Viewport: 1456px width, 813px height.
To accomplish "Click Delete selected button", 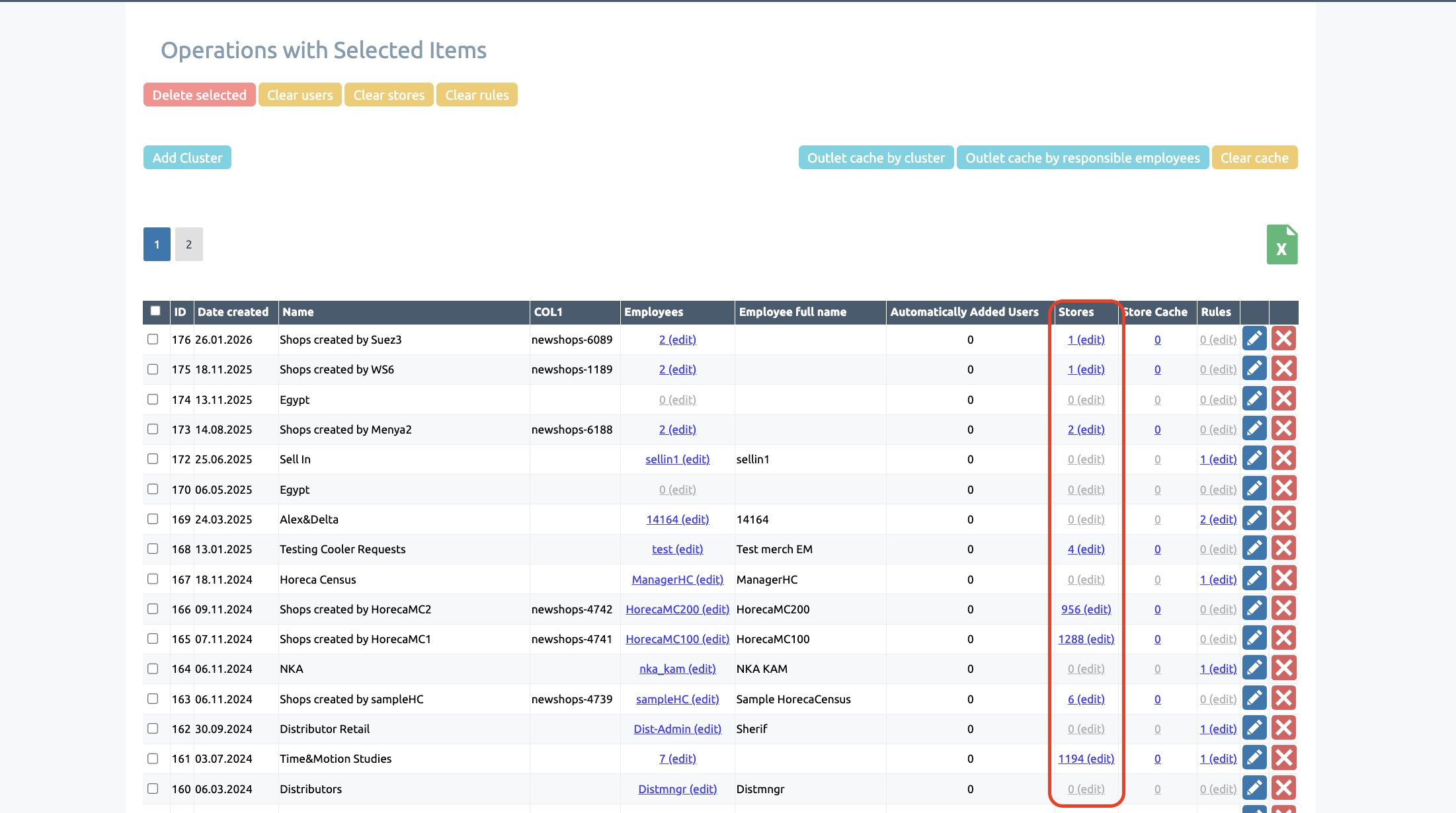I will [x=199, y=95].
